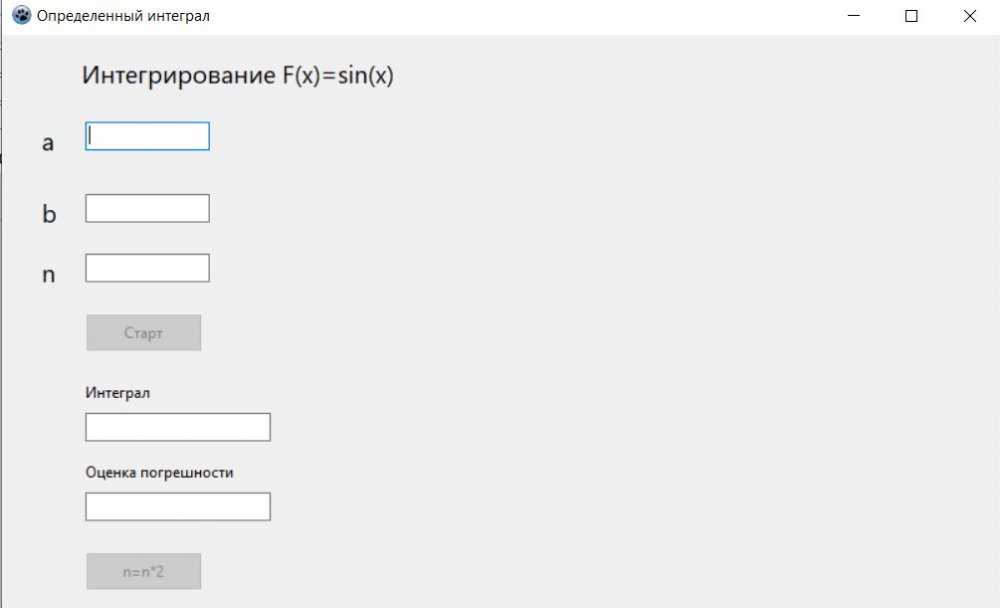Screen dimensions: 1000x608
Task: Click the heading Интегрирование F(x)=sin(x)
Action: point(238,76)
